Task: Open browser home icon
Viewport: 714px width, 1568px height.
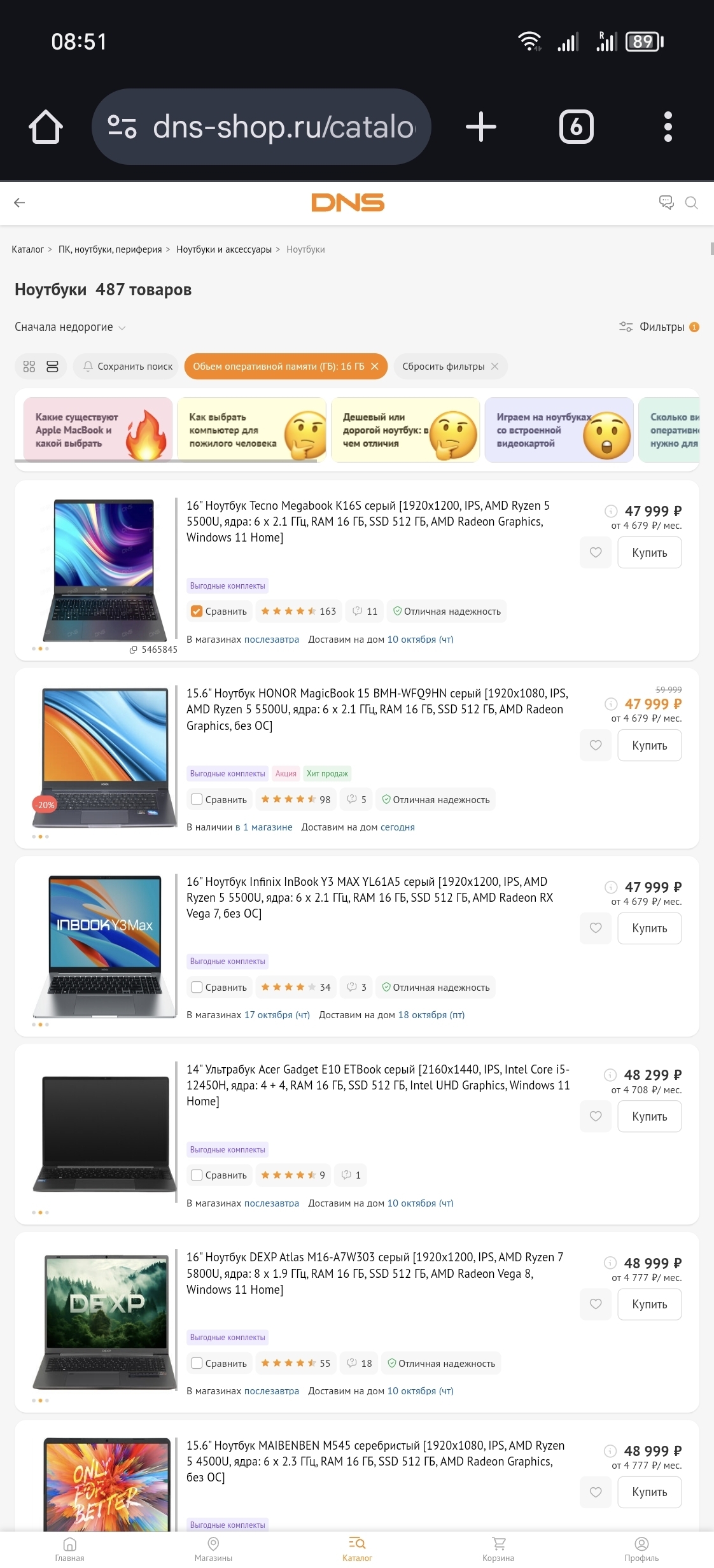Action: (46, 127)
